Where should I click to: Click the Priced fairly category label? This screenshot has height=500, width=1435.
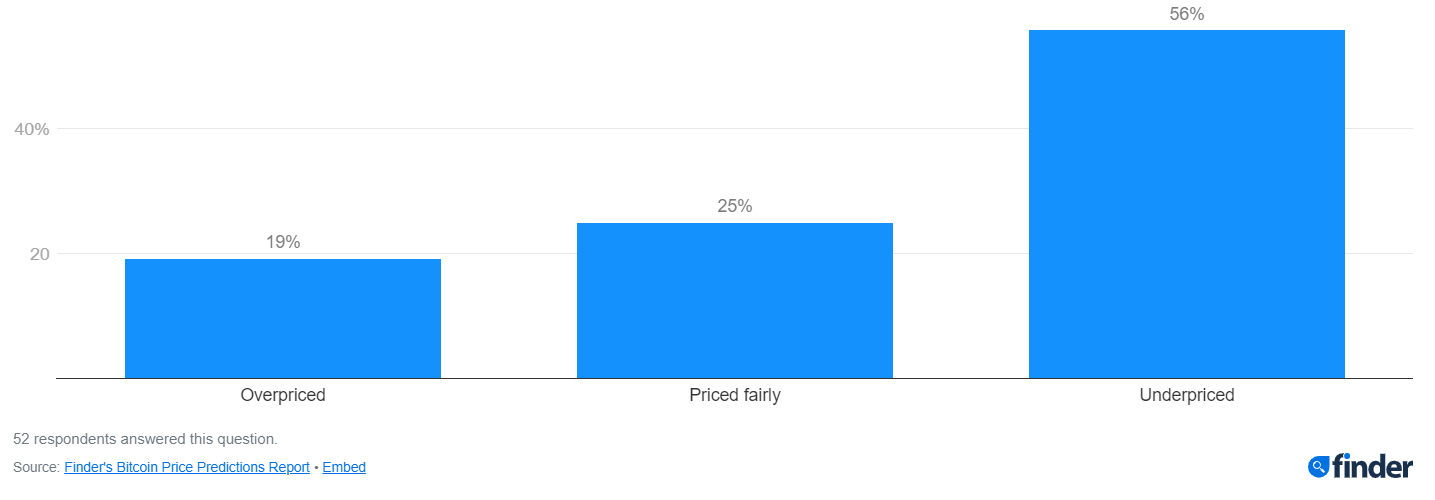(735, 395)
